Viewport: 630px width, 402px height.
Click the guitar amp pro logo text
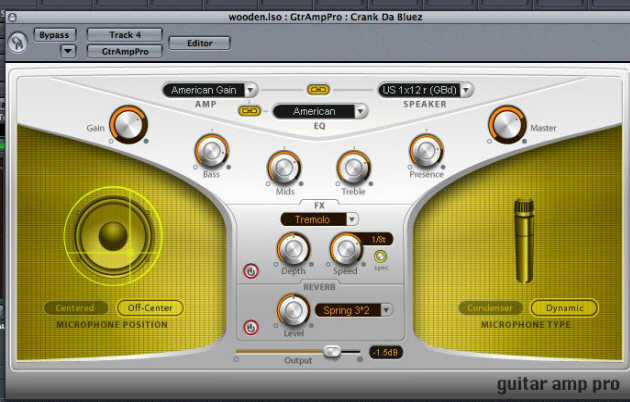tap(558, 385)
